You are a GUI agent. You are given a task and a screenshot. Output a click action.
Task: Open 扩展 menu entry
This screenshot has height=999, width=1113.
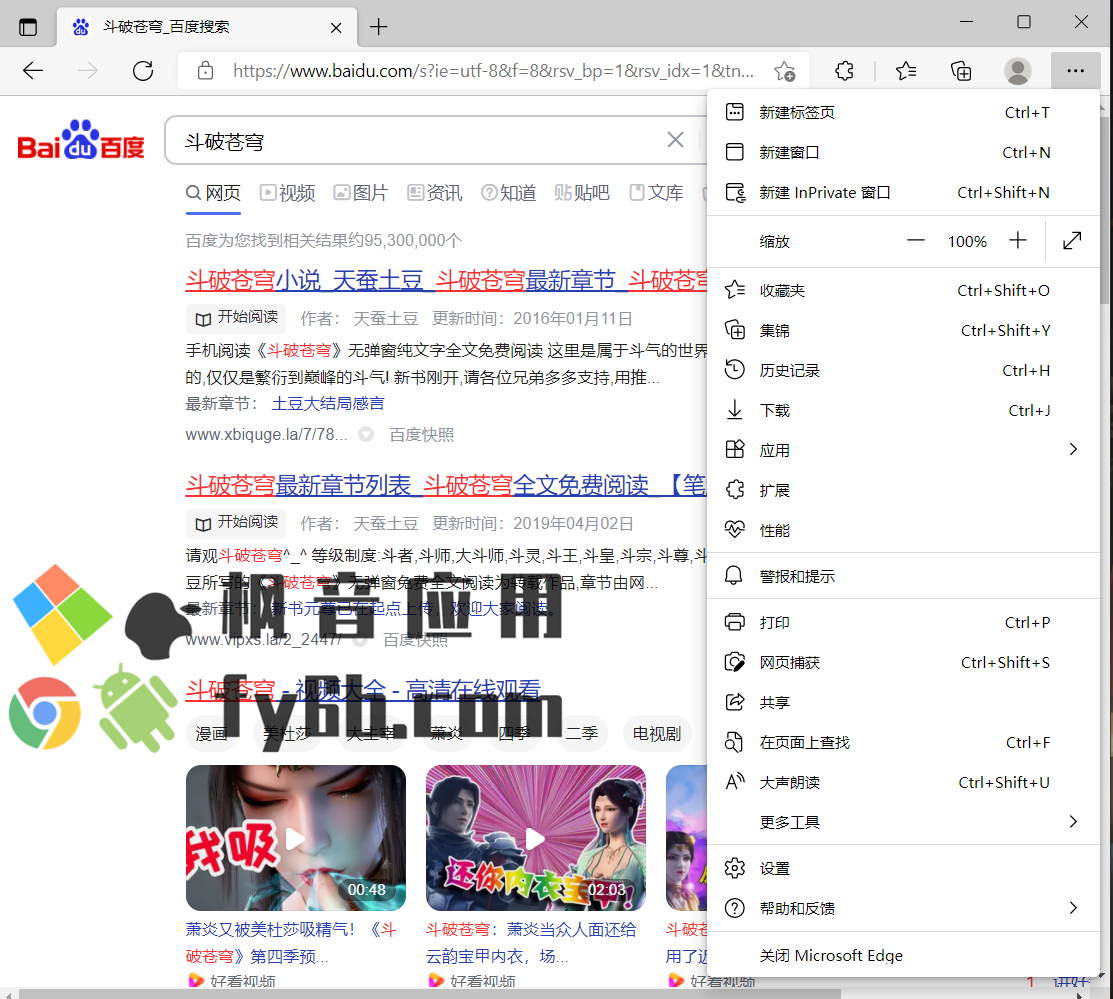click(x=903, y=491)
